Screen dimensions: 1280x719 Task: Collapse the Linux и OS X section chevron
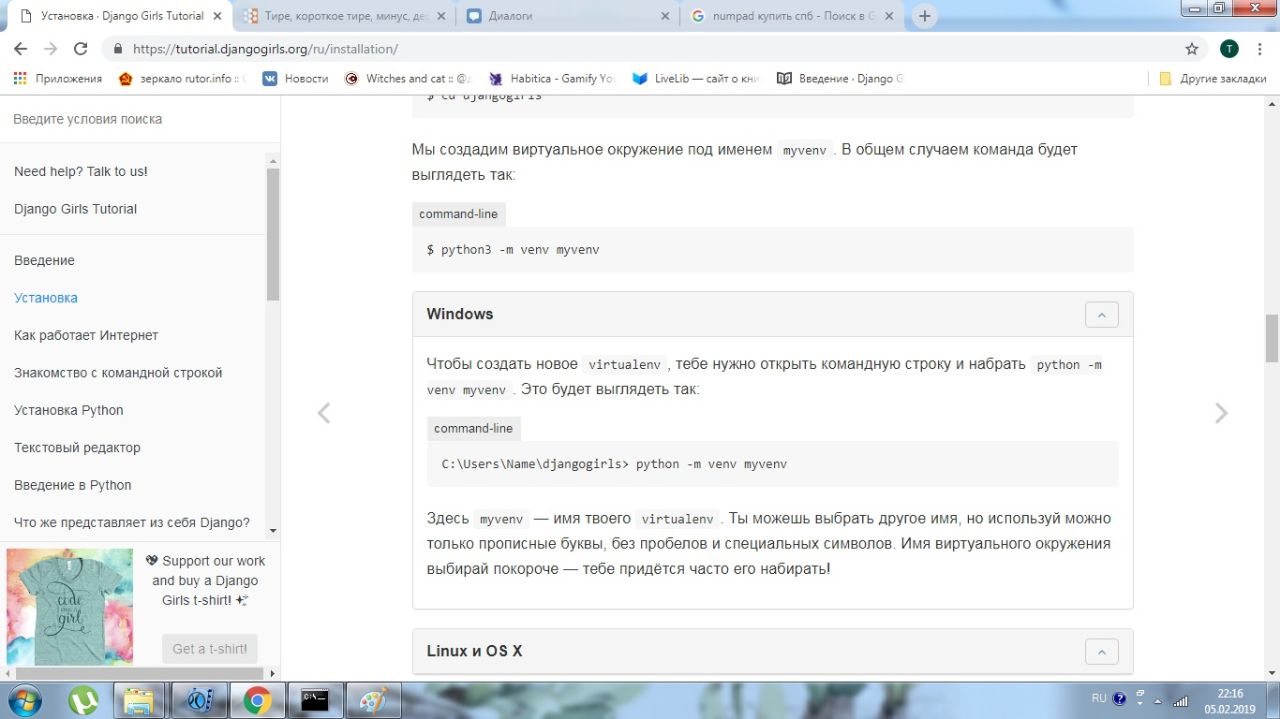click(x=1102, y=651)
